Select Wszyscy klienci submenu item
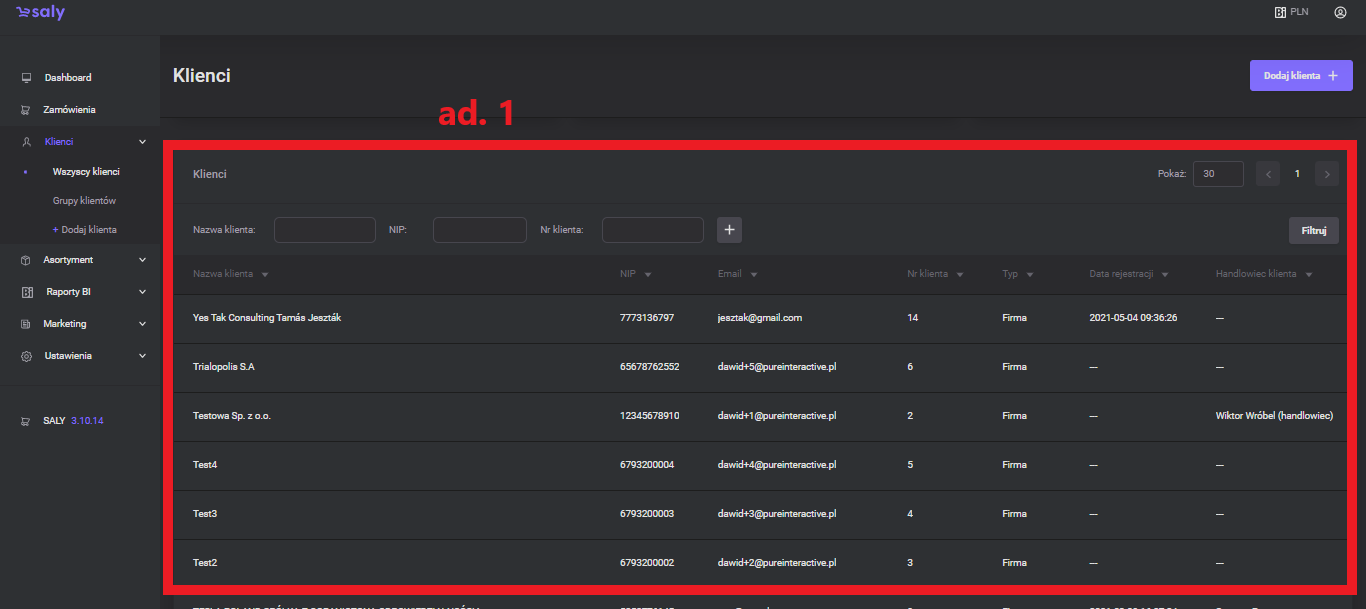This screenshot has width=1366, height=609. pos(86,172)
